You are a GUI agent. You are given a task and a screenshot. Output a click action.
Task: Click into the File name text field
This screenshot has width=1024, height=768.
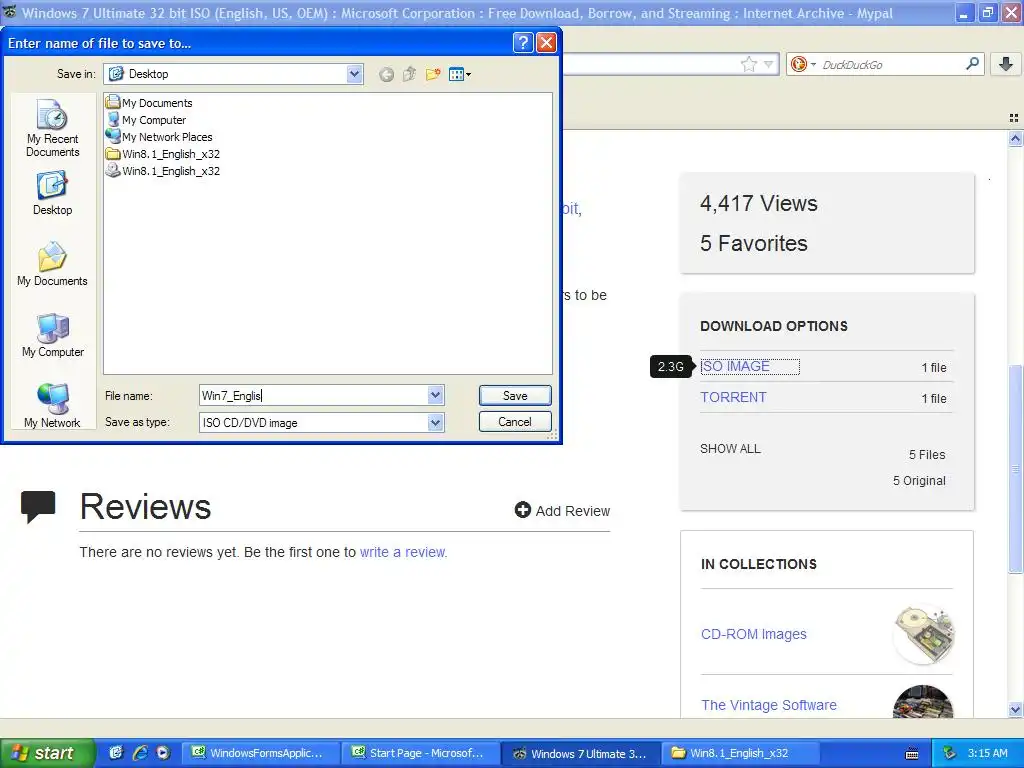point(313,395)
